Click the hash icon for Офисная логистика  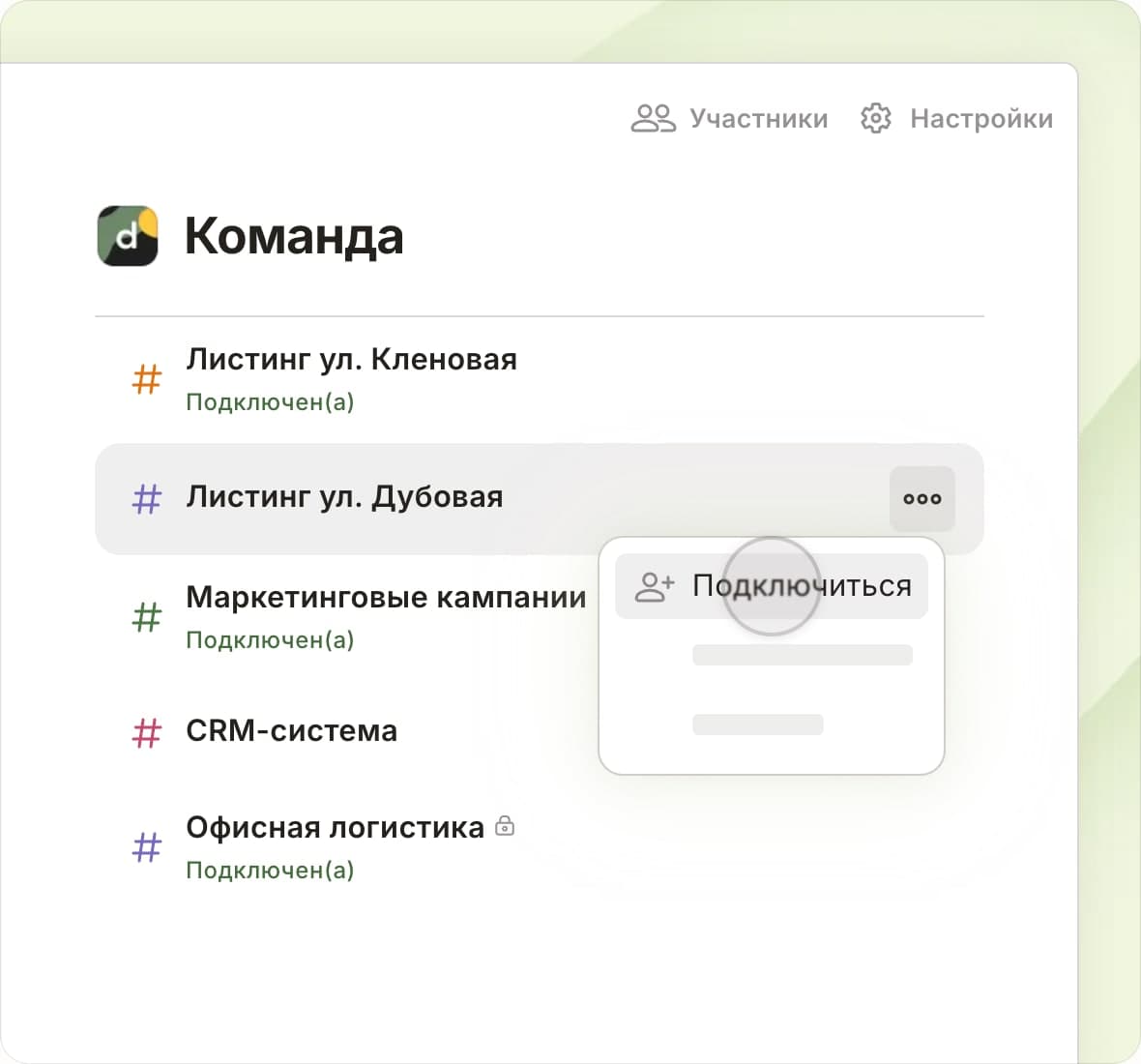coord(146,848)
